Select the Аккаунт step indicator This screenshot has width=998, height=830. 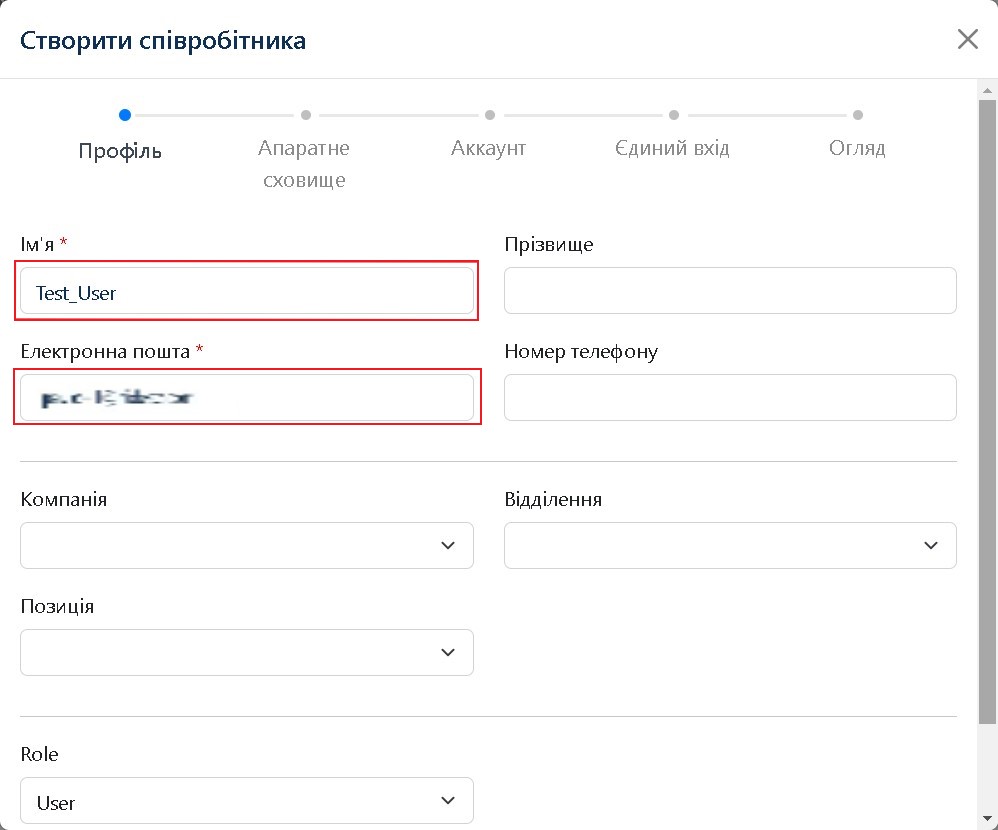click(489, 115)
